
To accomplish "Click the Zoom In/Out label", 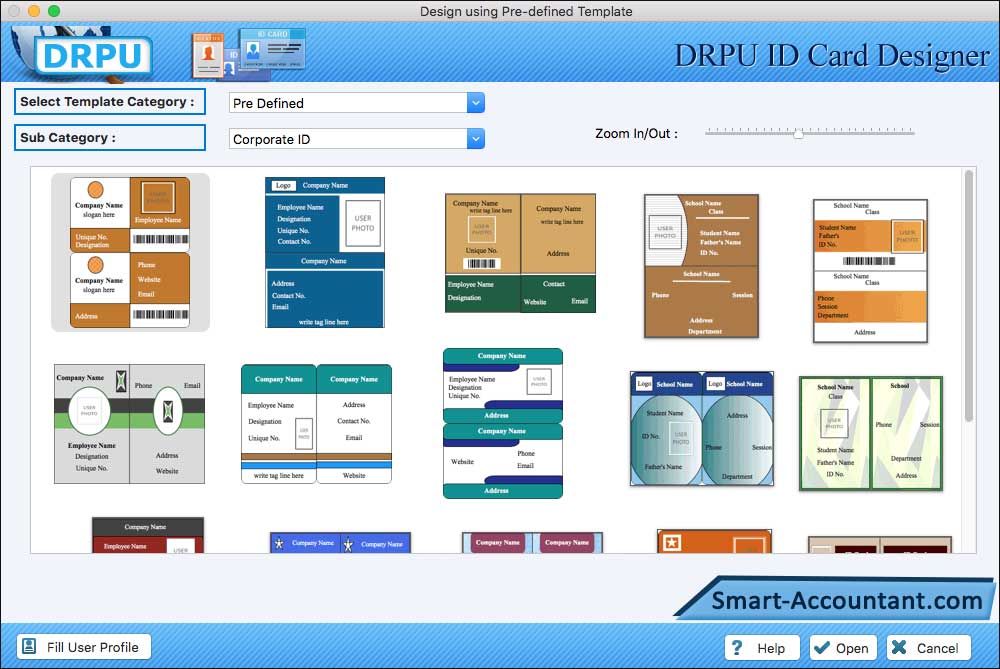I will [636, 133].
